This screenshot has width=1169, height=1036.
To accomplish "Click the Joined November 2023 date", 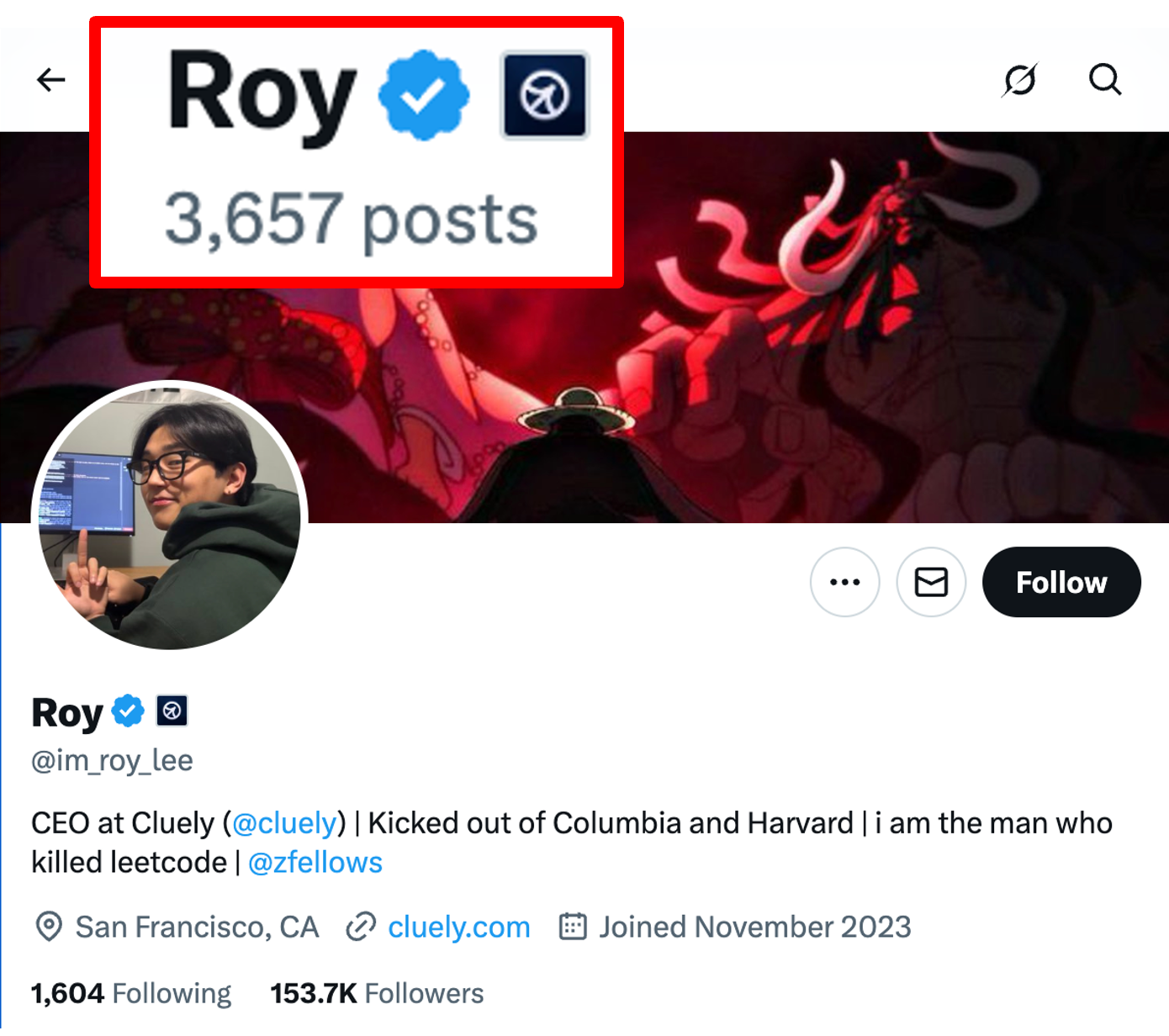I will (754, 927).
